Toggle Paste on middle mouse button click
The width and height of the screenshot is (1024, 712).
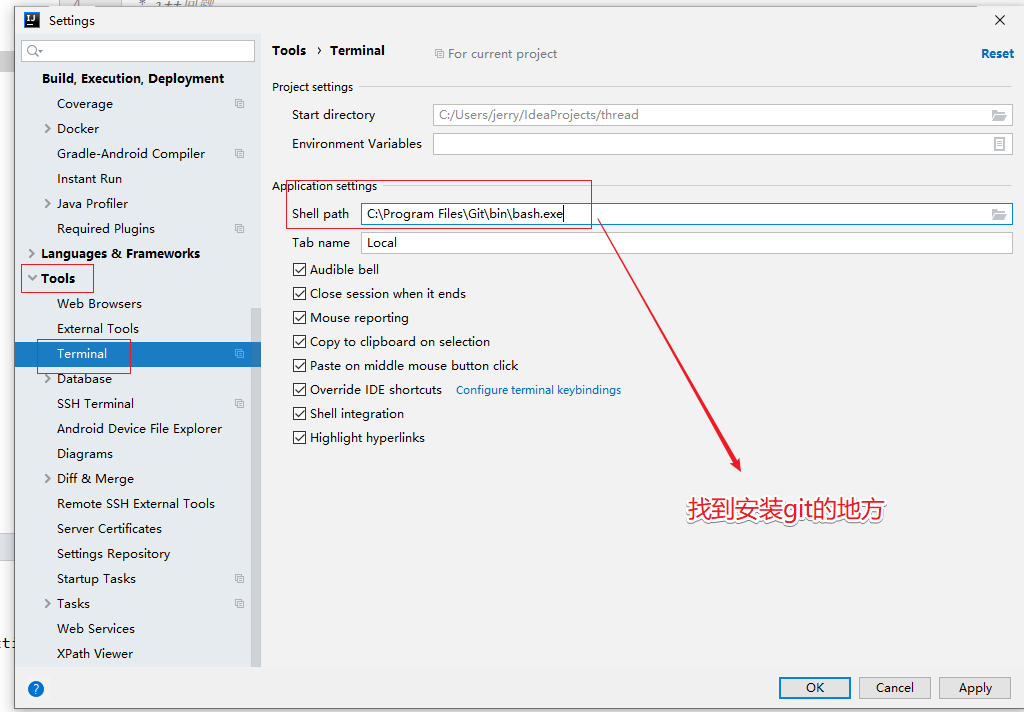click(x=300, y=365)
